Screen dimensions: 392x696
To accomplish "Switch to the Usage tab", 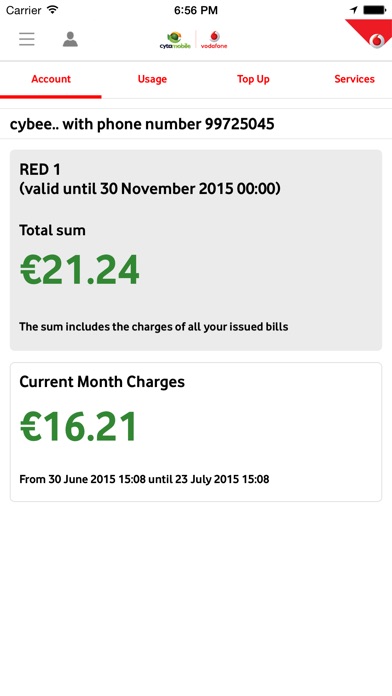I will [x=152, y=79].
